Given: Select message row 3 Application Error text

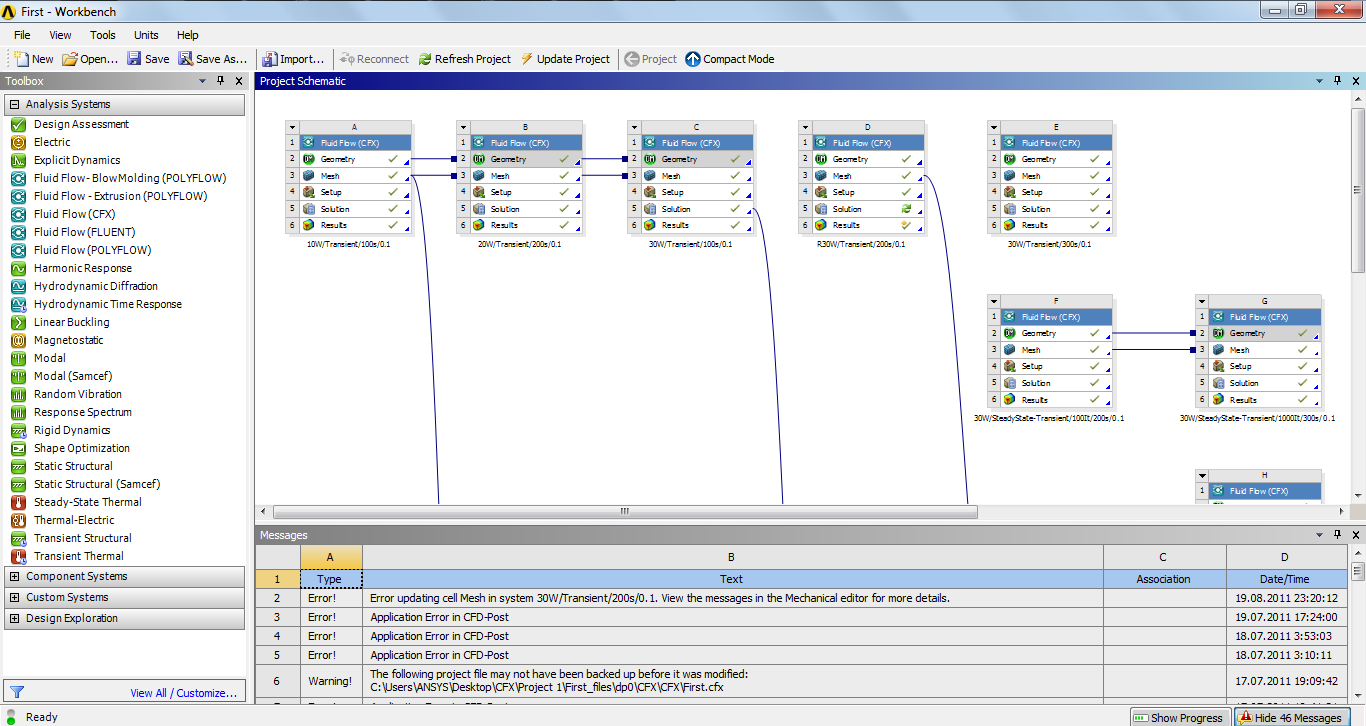Looking at the screenshot, I should (439, 617).
